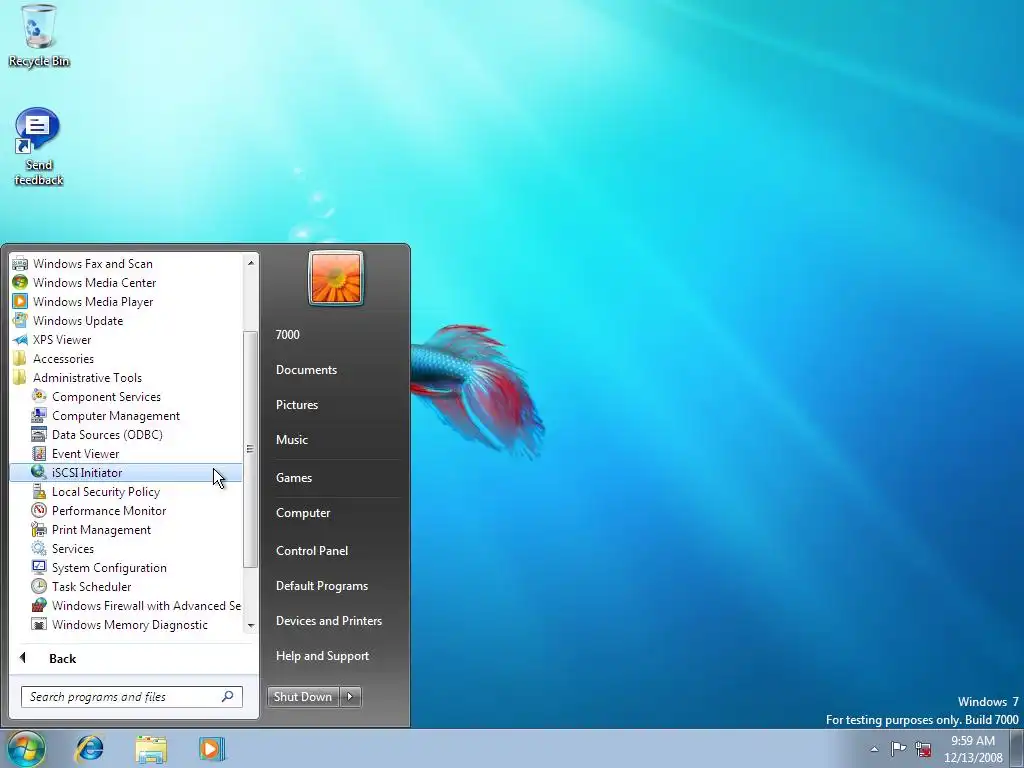Screen dimensions: 1024x768
Task: Click Data Sources (ODBC) icon
Action: pos(39,434)
